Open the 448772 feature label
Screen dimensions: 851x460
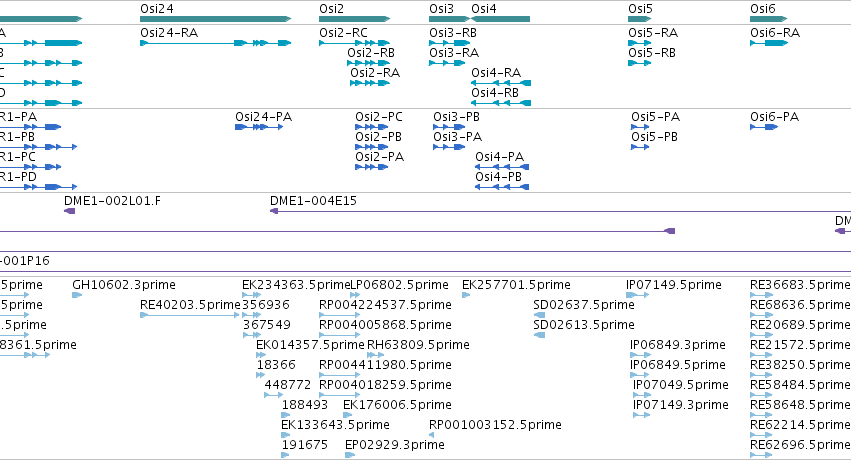tap(288, 385)
